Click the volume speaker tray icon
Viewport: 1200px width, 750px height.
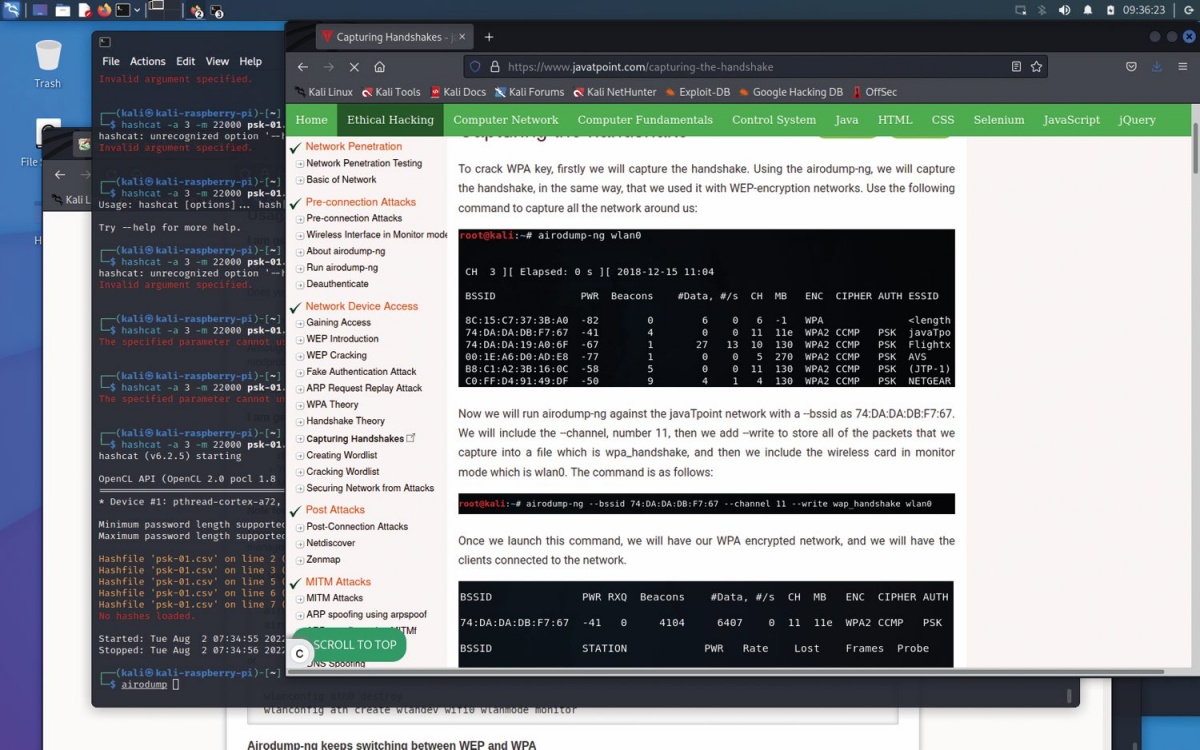pyautogui.click(x=1064, y=10)
